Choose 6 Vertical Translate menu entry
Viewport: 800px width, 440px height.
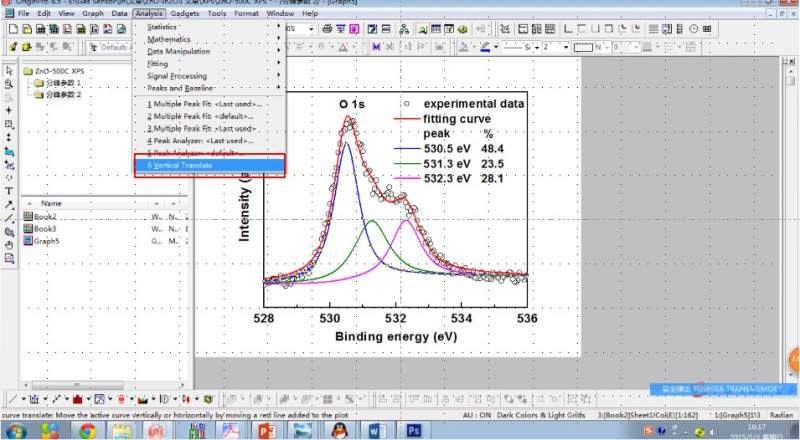210,165
